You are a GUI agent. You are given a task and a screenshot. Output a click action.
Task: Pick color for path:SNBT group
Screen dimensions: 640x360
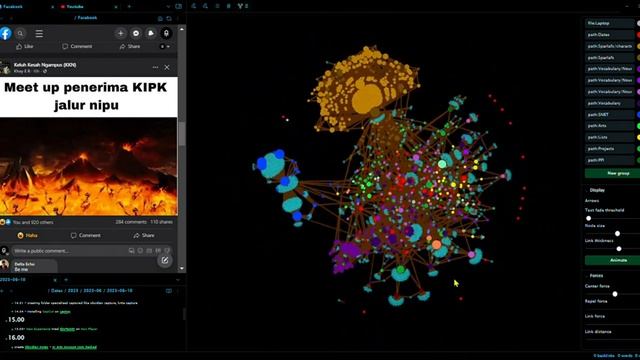coord(638,115)
